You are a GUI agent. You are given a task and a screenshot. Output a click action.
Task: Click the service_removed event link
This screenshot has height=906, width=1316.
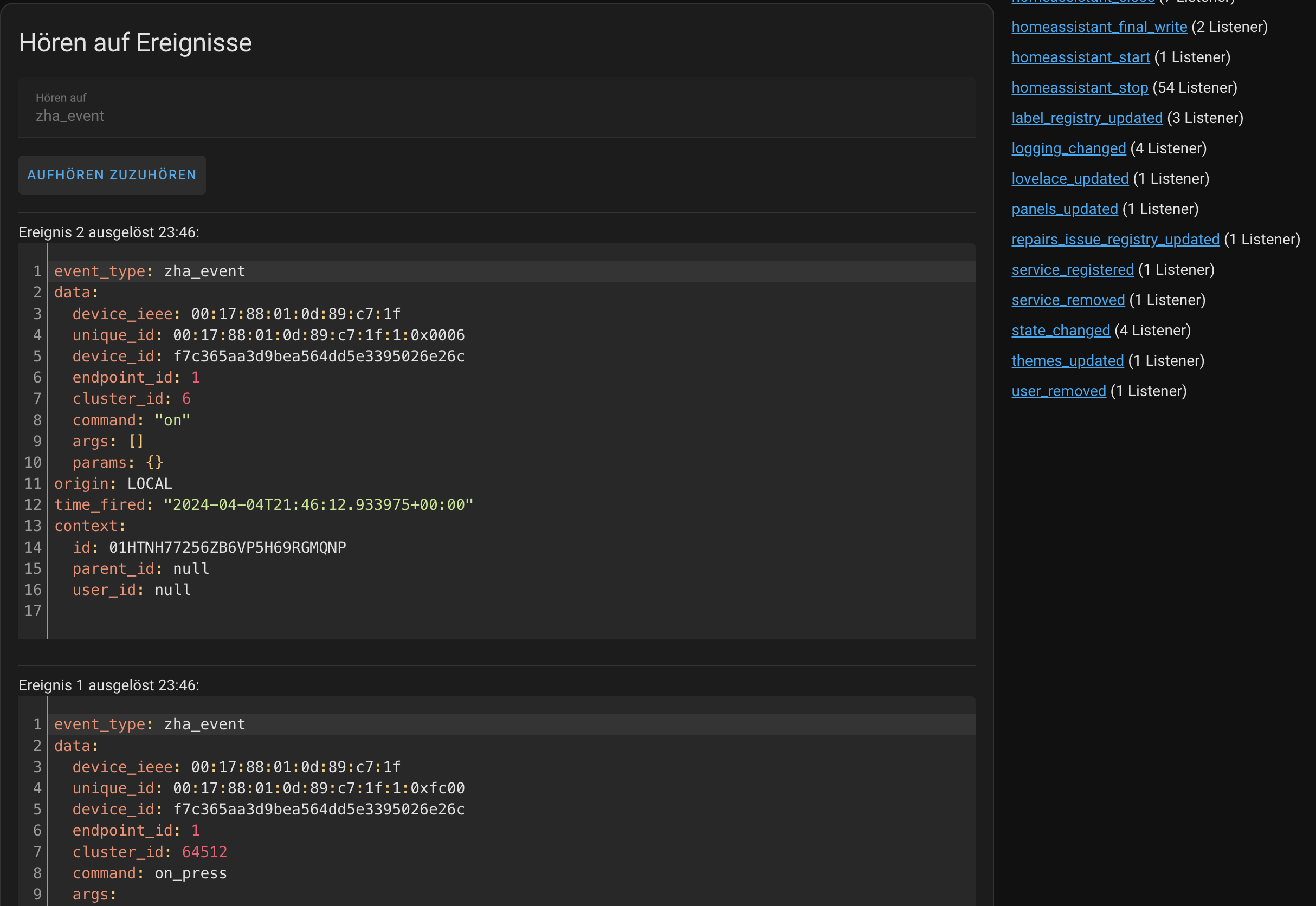tap(1067, 300)
